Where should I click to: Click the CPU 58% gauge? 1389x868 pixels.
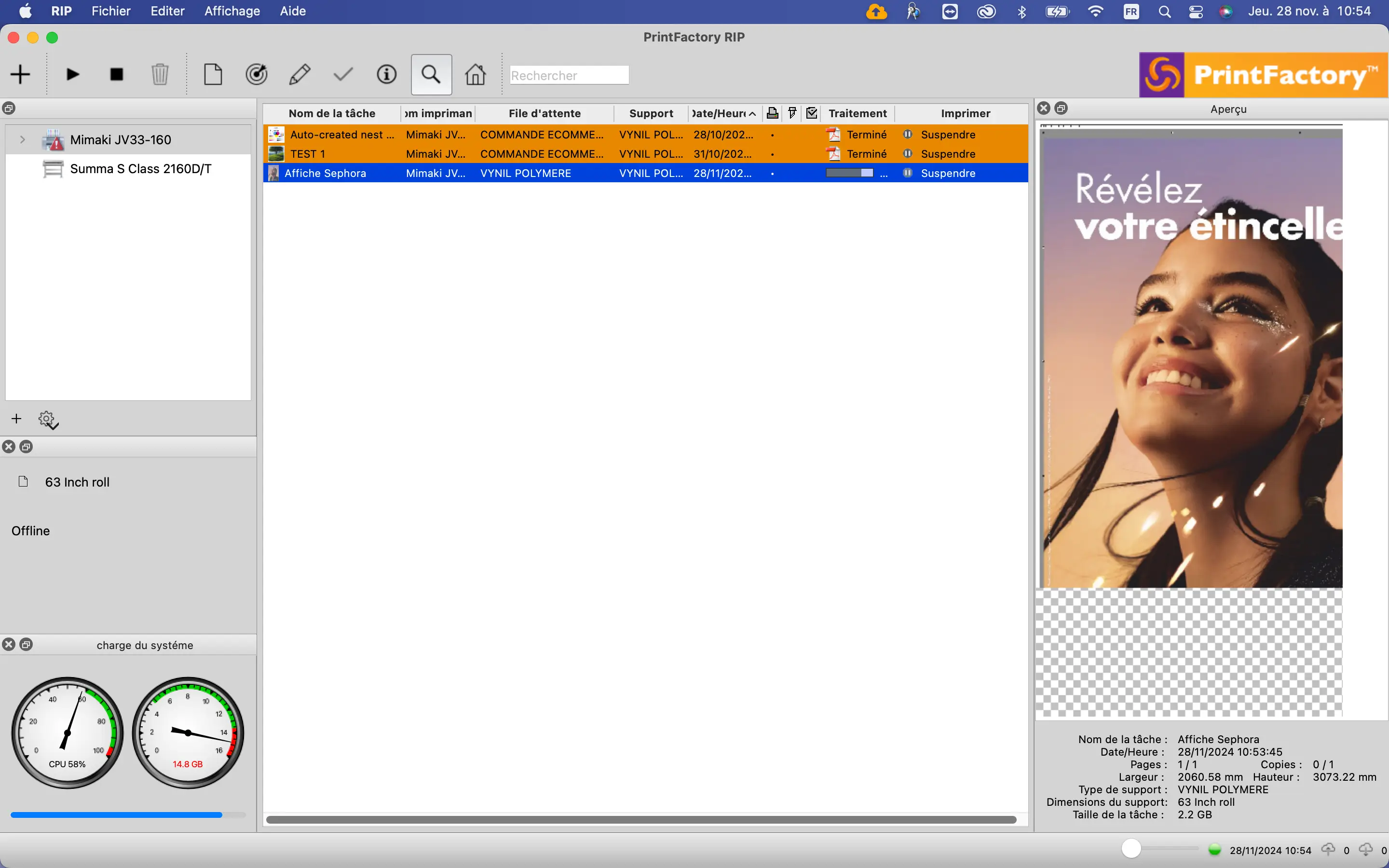click(67, 733)
